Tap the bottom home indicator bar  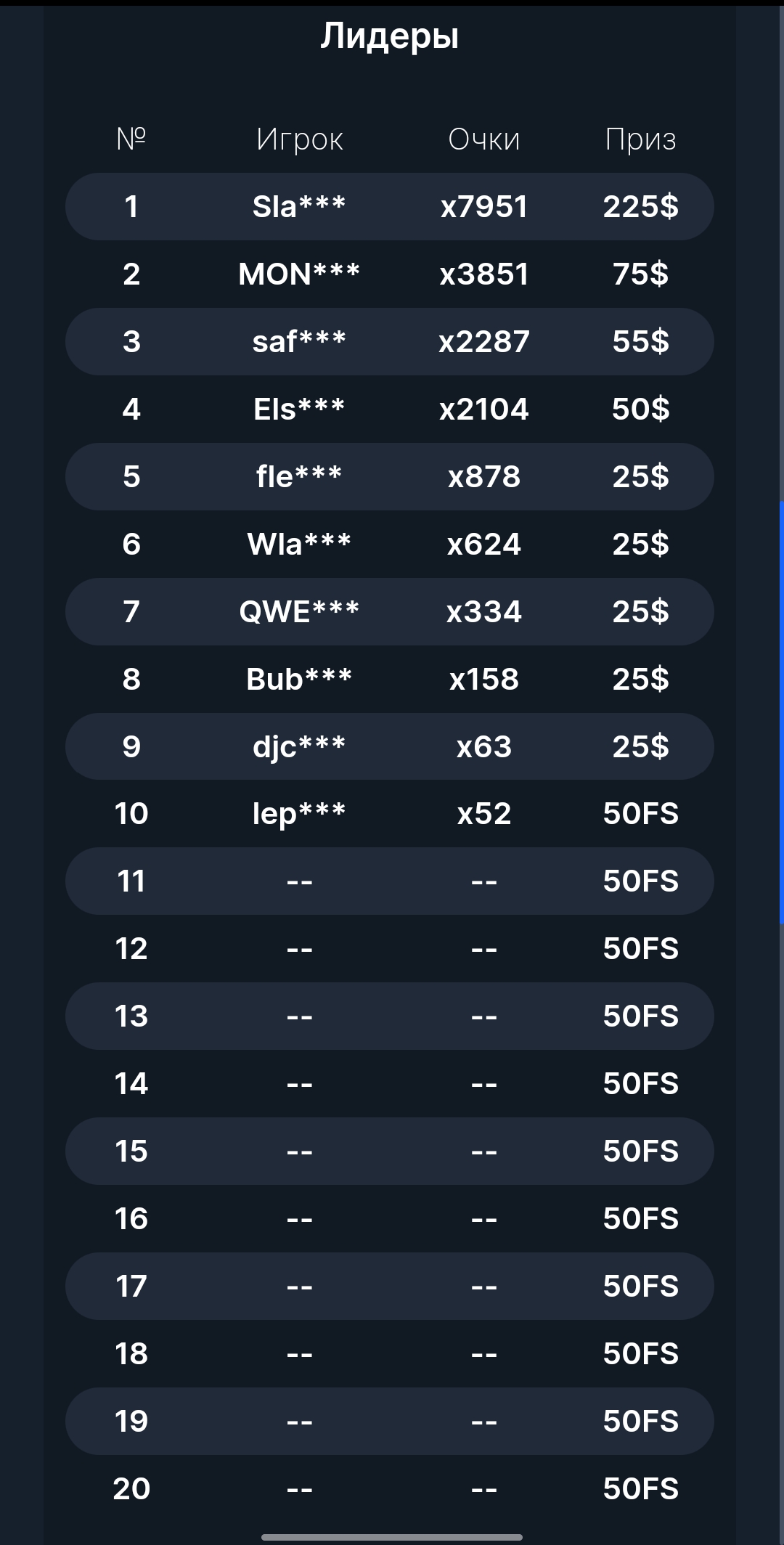point(392,1537)
